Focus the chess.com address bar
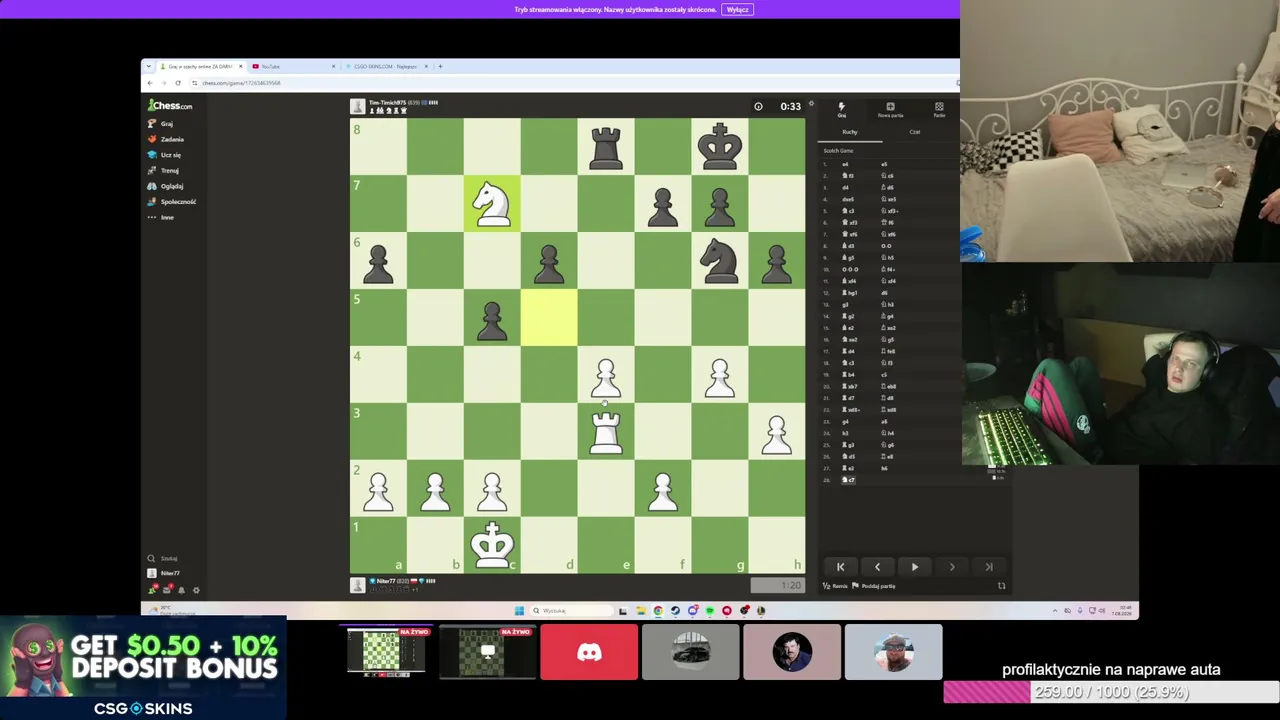This screenshot has height=720, width=1280. 240,83
